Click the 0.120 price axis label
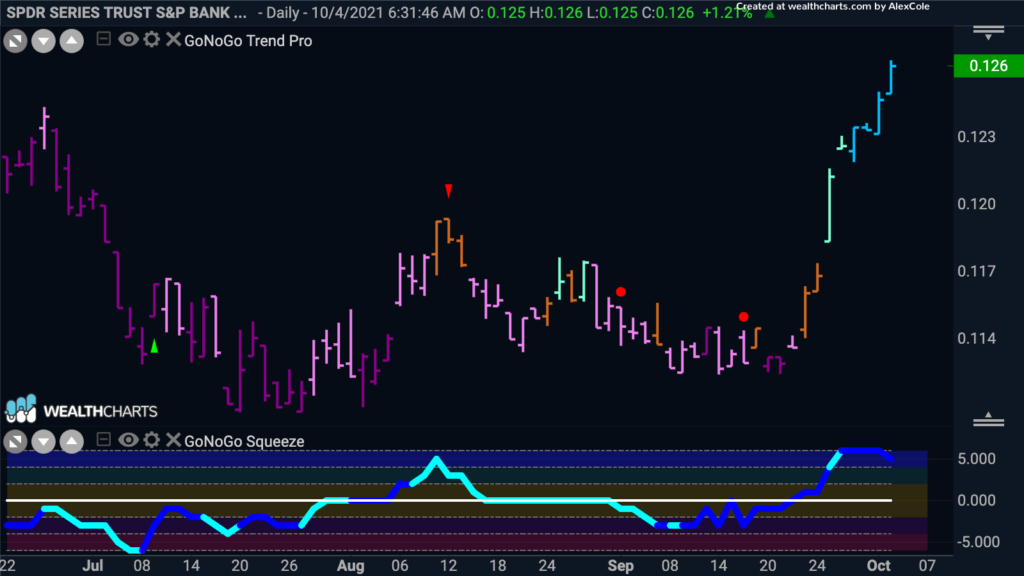 click(x=976, y=204)
